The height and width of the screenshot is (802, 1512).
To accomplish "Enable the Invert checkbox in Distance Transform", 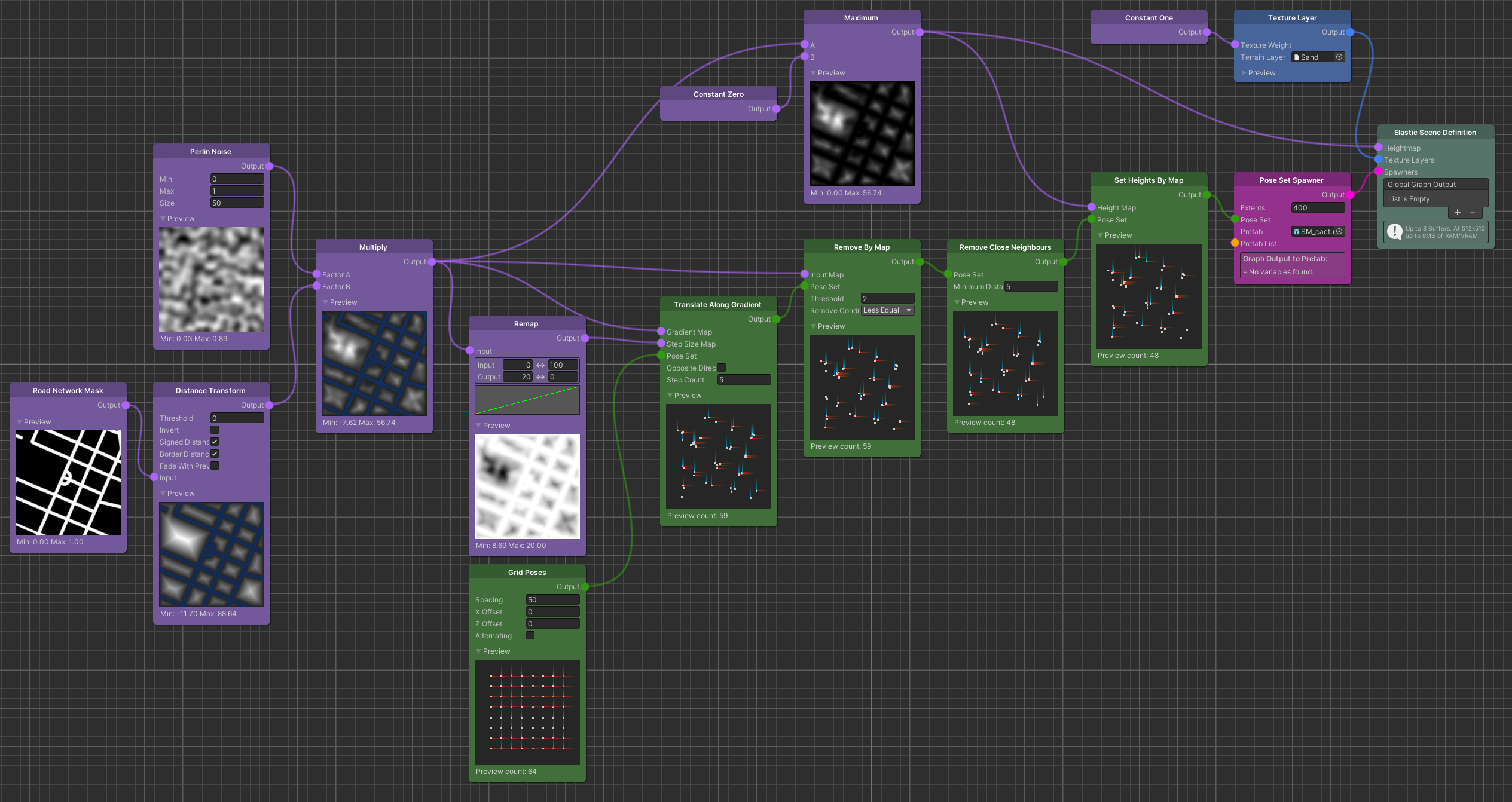I will click(x=215, y=430).
